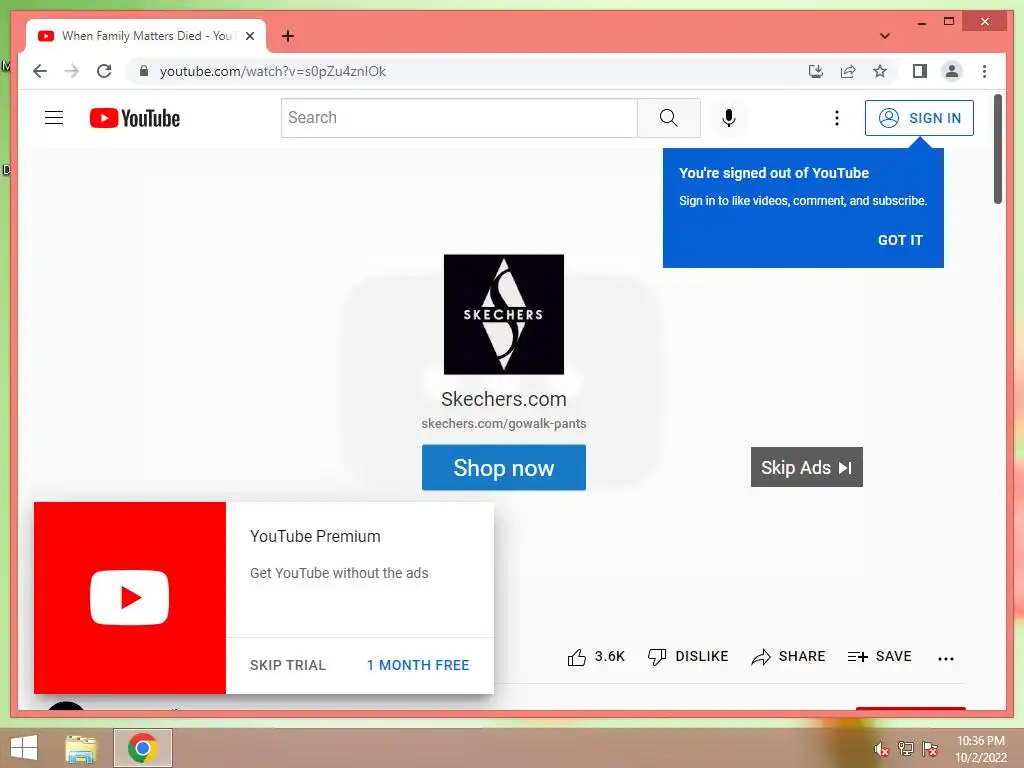Launch File Explorer from taskbar
The image size is (1024, 768).
(x=81, y=748)
